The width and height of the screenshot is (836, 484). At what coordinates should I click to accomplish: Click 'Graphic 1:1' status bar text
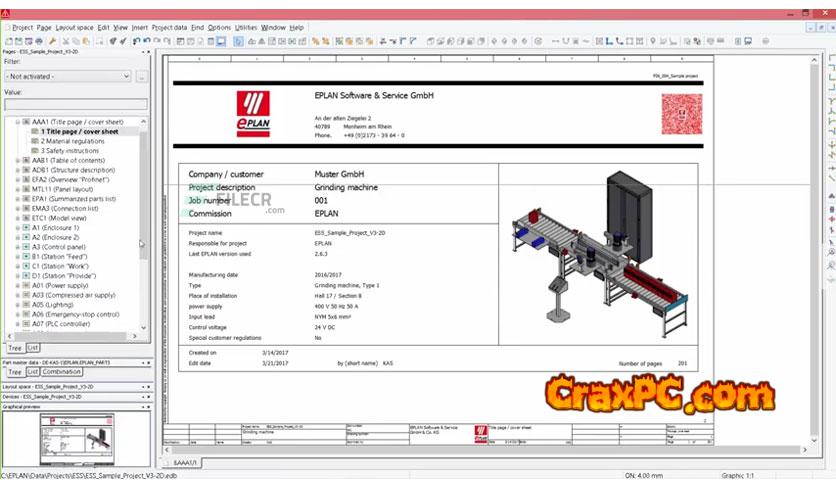[737, 475]
